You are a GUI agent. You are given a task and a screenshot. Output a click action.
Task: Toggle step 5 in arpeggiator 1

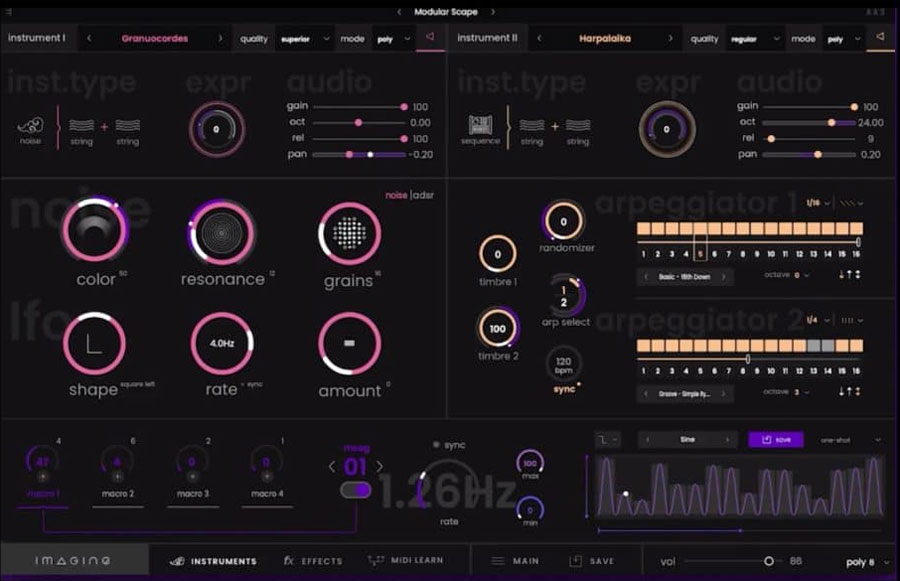700,228
